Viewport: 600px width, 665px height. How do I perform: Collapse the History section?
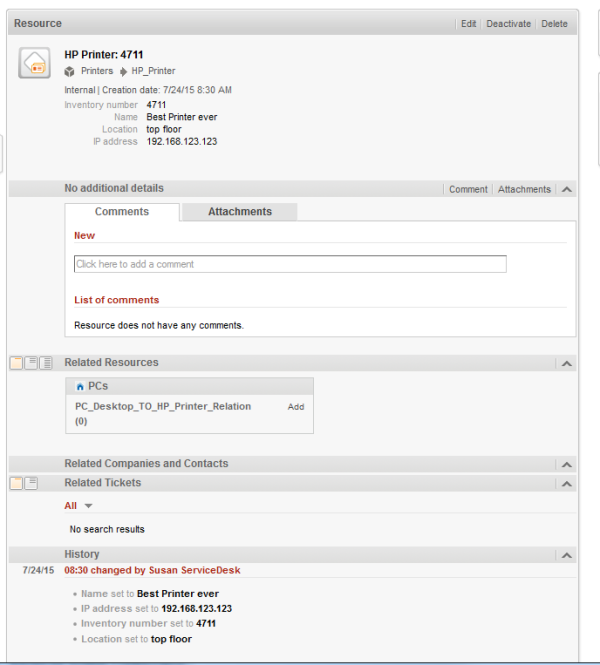point(566,555)
